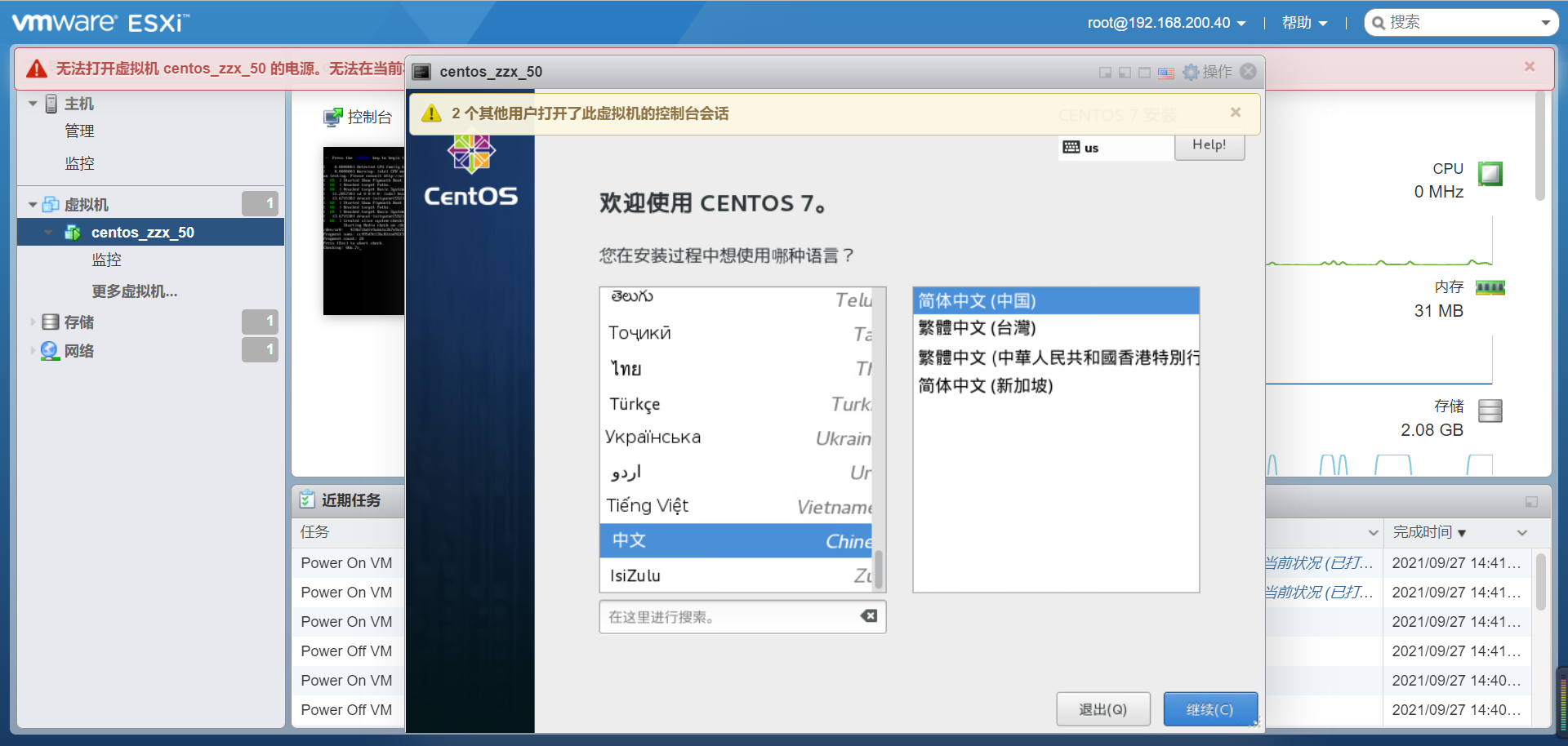
Task: Click the third console fullscreen size icon
Action: coord(1144,73)
